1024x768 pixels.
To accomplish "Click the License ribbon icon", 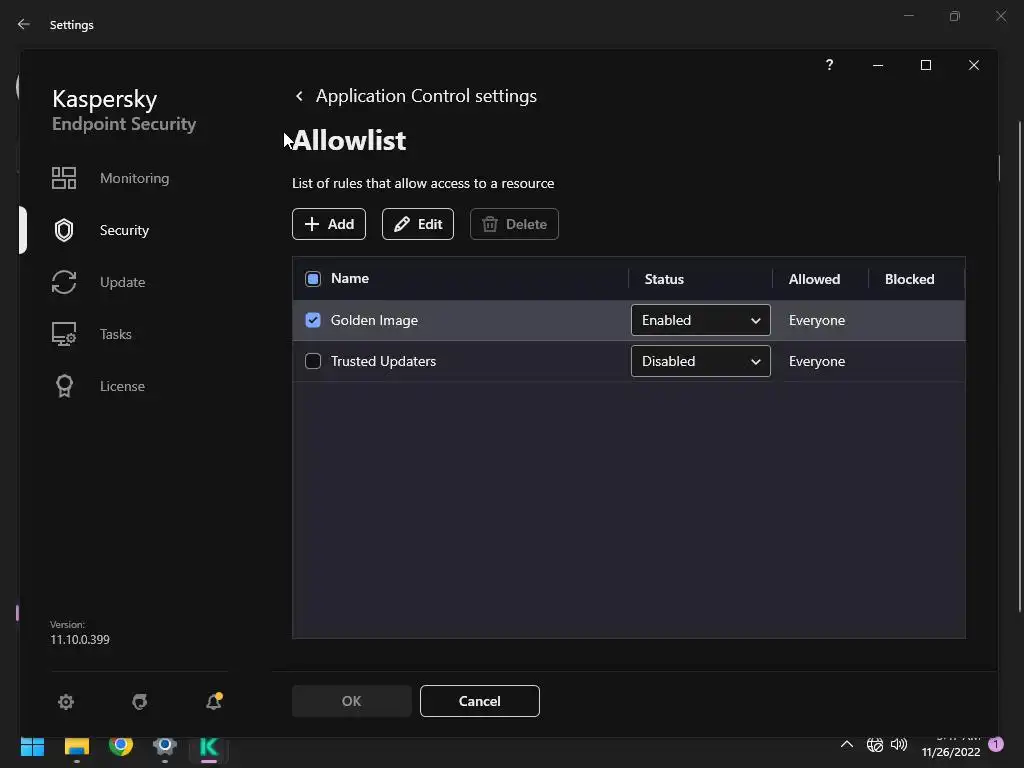I will click(x=64, y=386).
